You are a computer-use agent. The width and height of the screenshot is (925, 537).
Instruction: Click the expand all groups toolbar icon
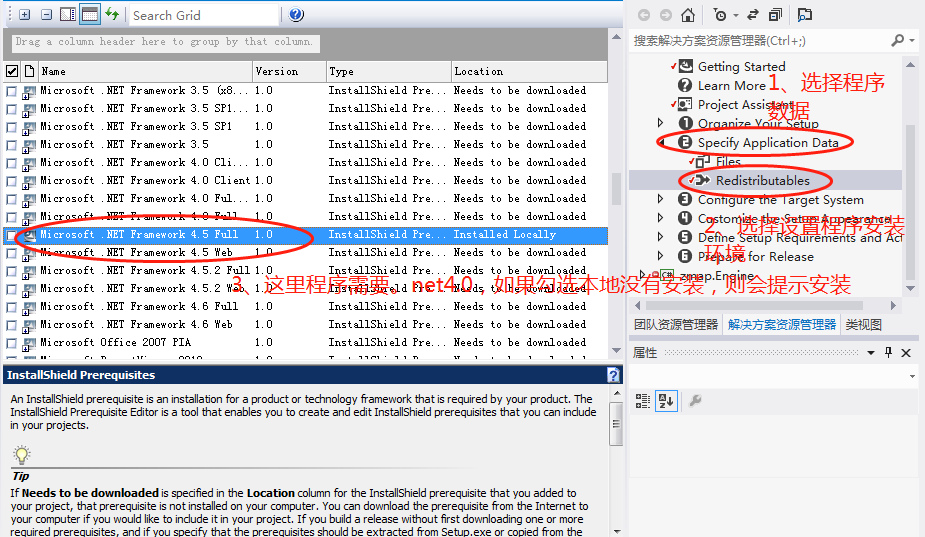click(25, 15)
